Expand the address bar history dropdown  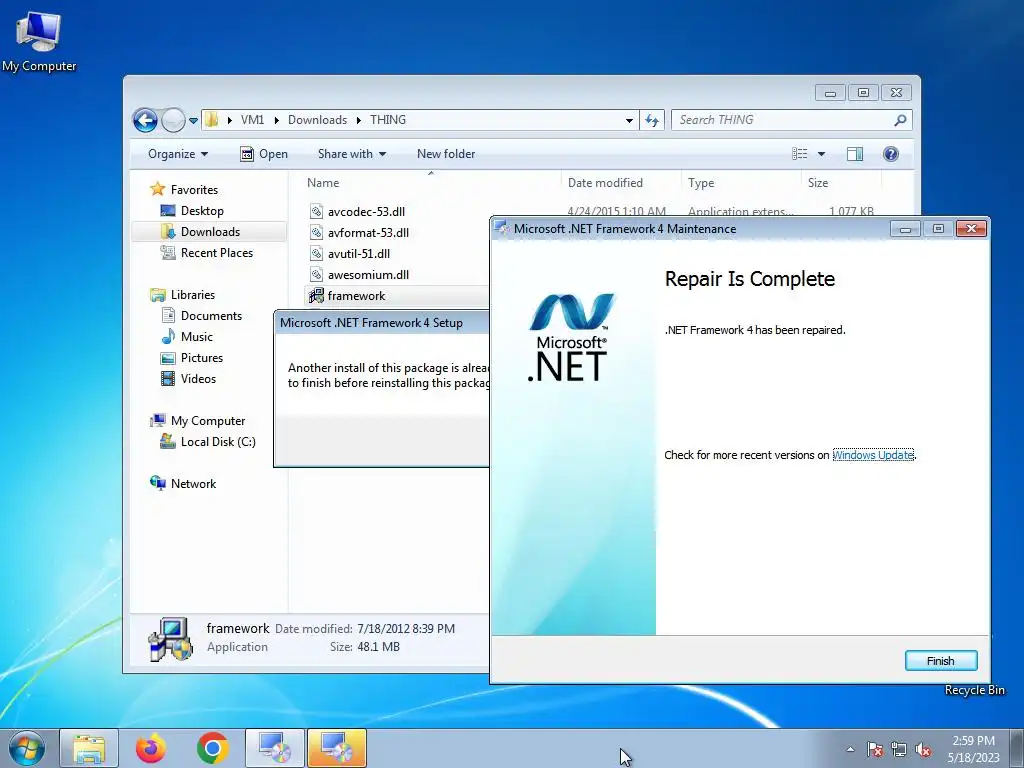pos(629,120)
